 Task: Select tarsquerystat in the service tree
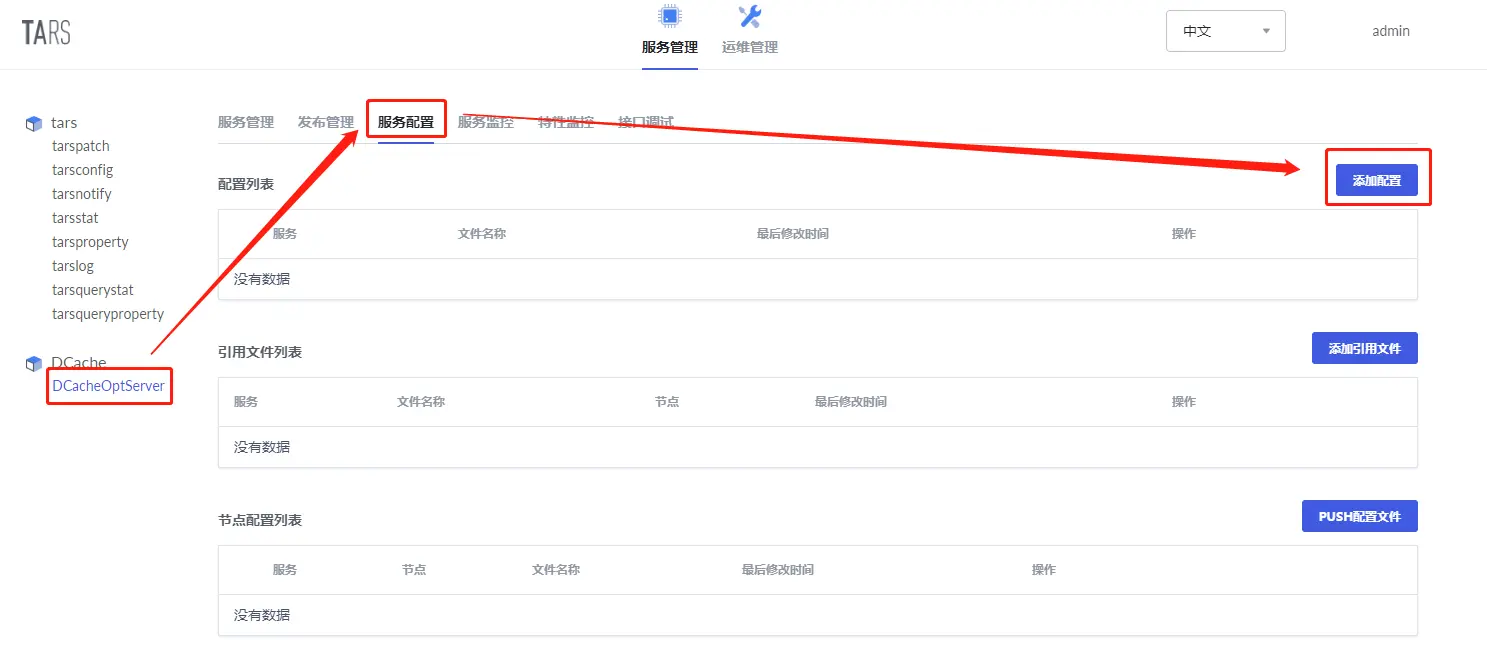[x=92, y=290]
